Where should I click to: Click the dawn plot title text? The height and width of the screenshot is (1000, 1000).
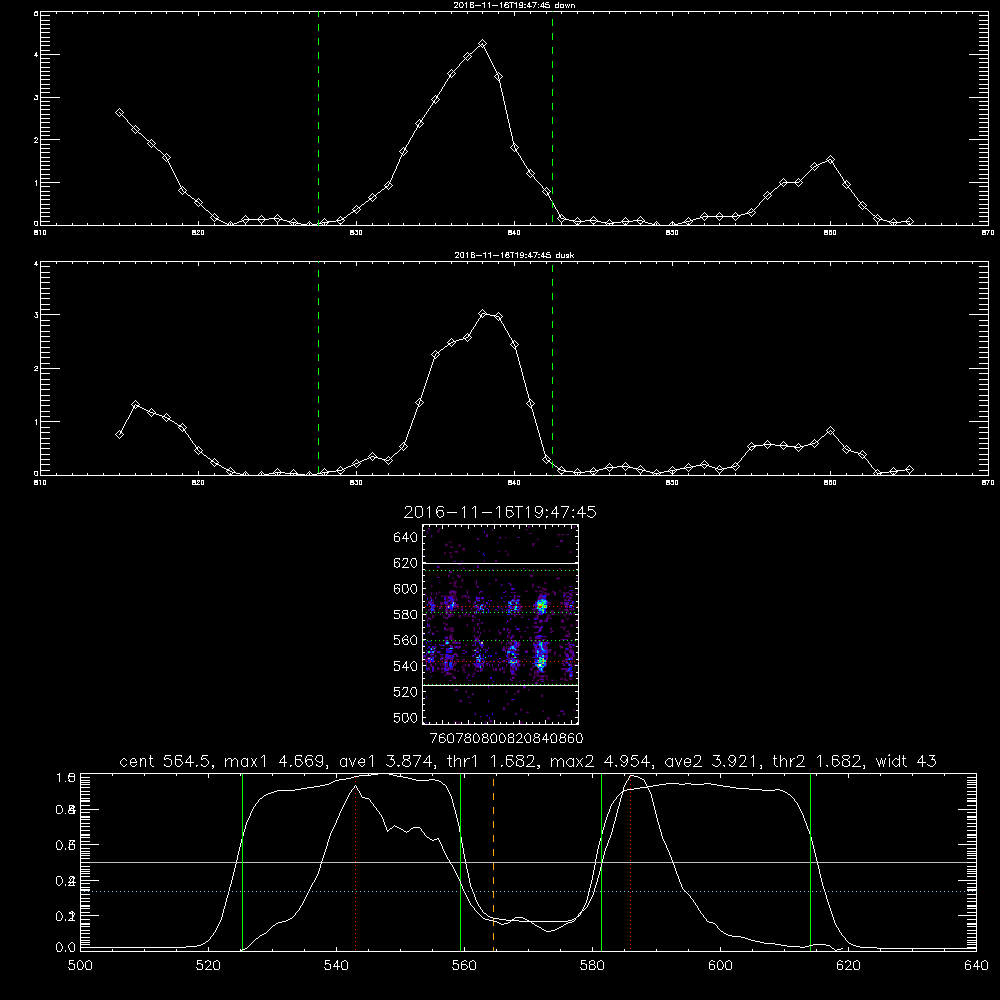coord(514,4)
